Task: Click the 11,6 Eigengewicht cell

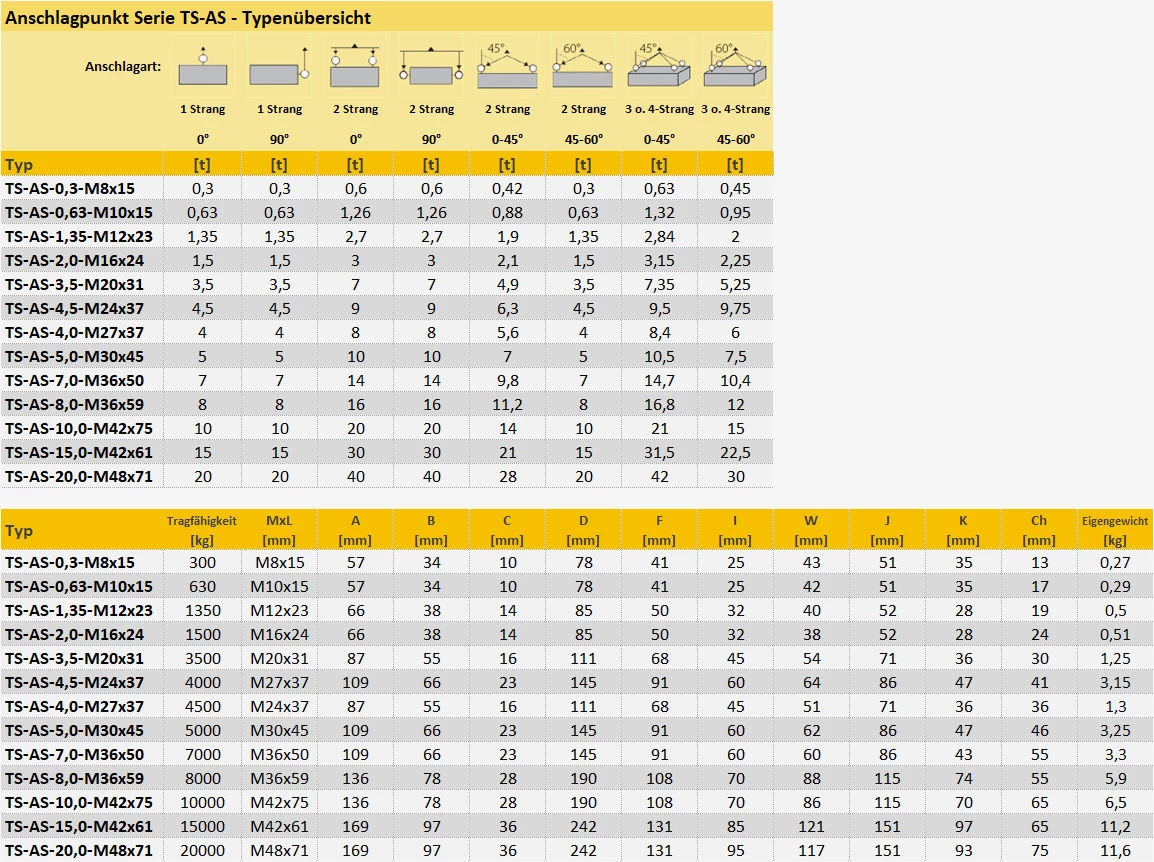Action: 1115,850
